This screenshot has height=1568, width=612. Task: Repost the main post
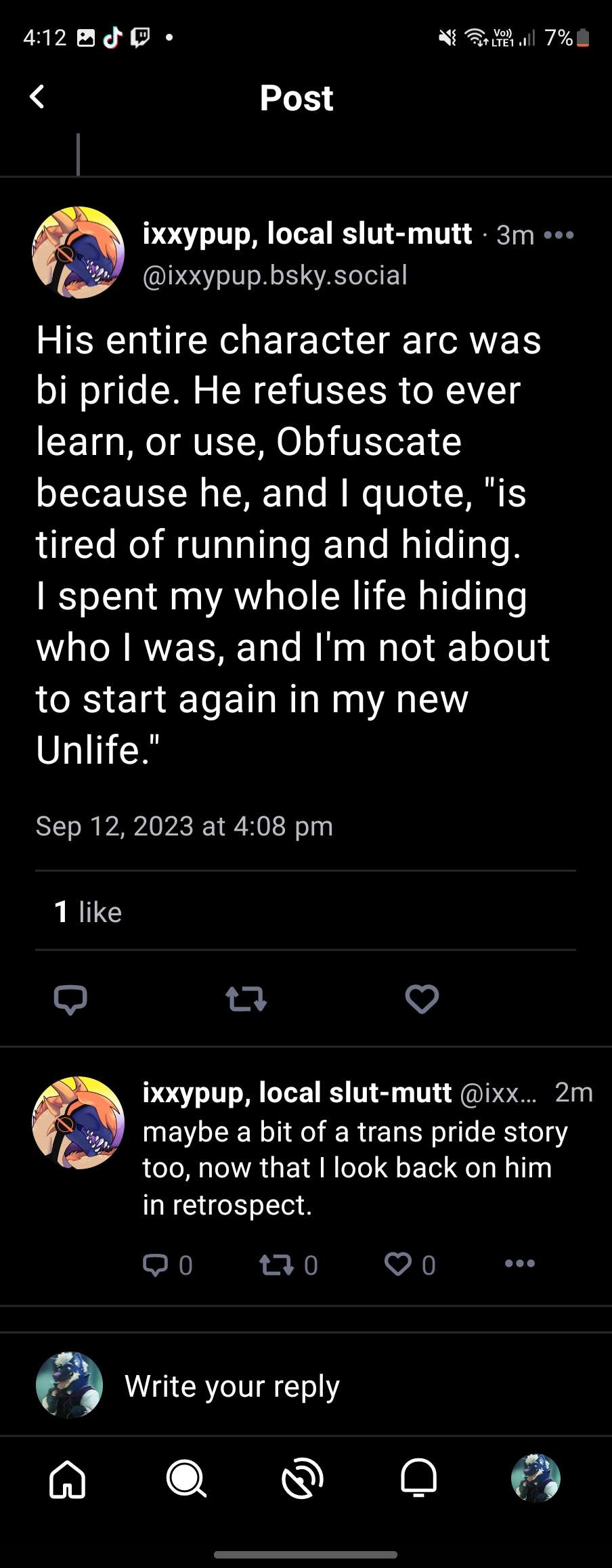tap(246, 999)
